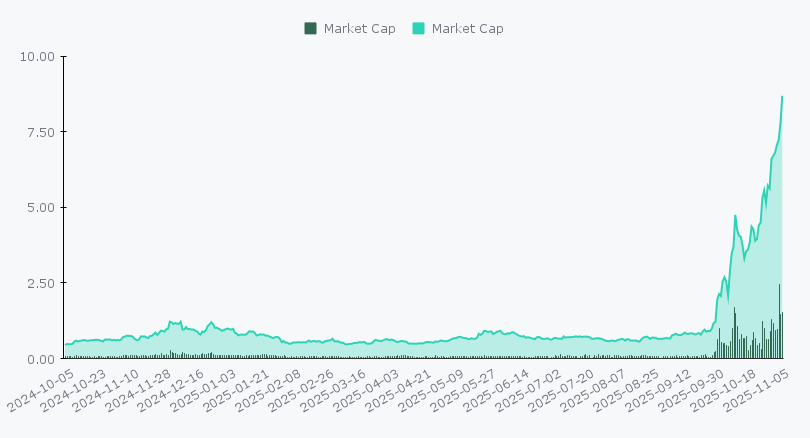Click the 7.50 y-axis label
This screenshot has width=810, height=438.
click(x=40, y=132)
